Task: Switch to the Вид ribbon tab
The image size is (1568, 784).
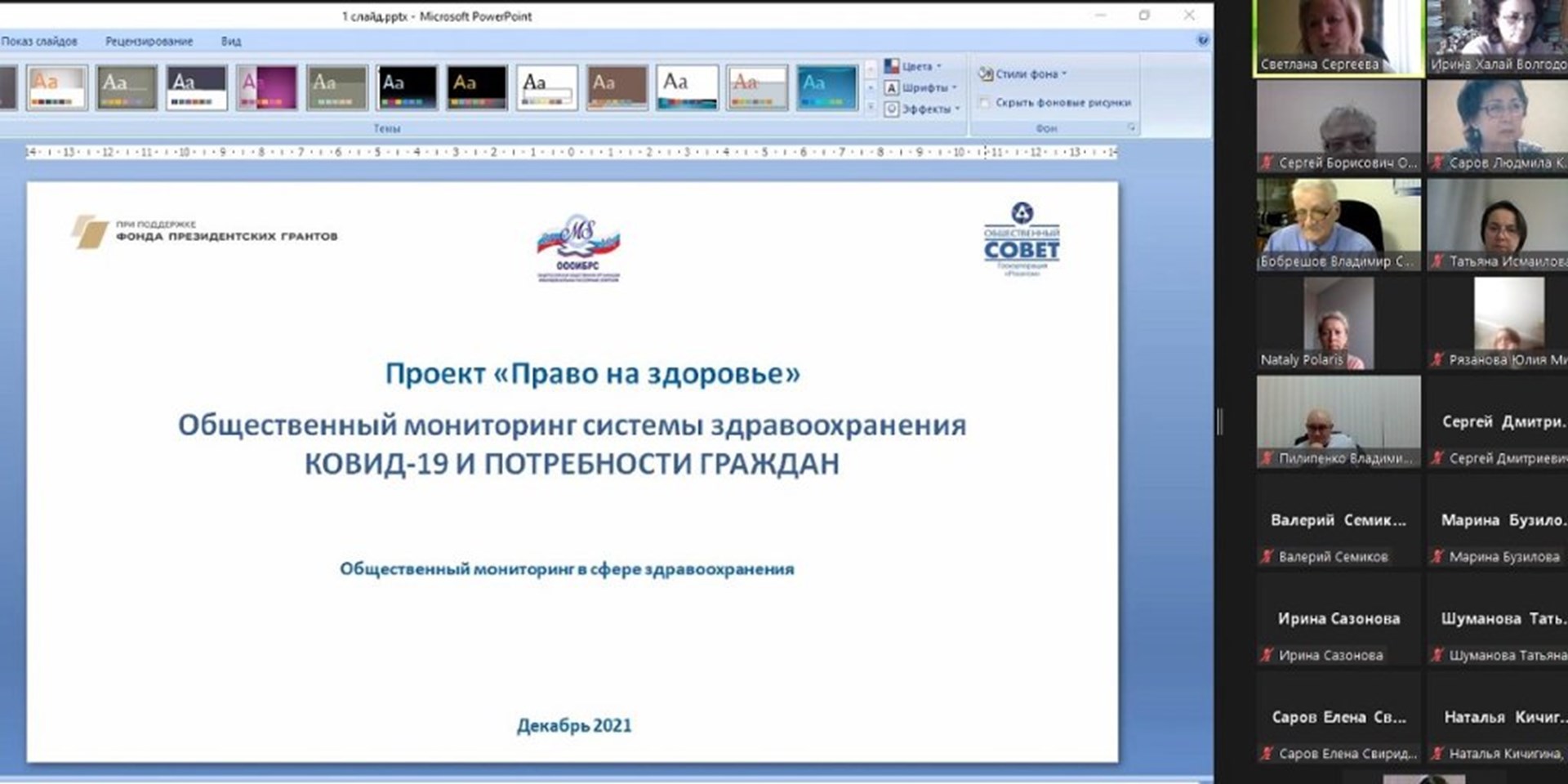Action: coord(231,41)
